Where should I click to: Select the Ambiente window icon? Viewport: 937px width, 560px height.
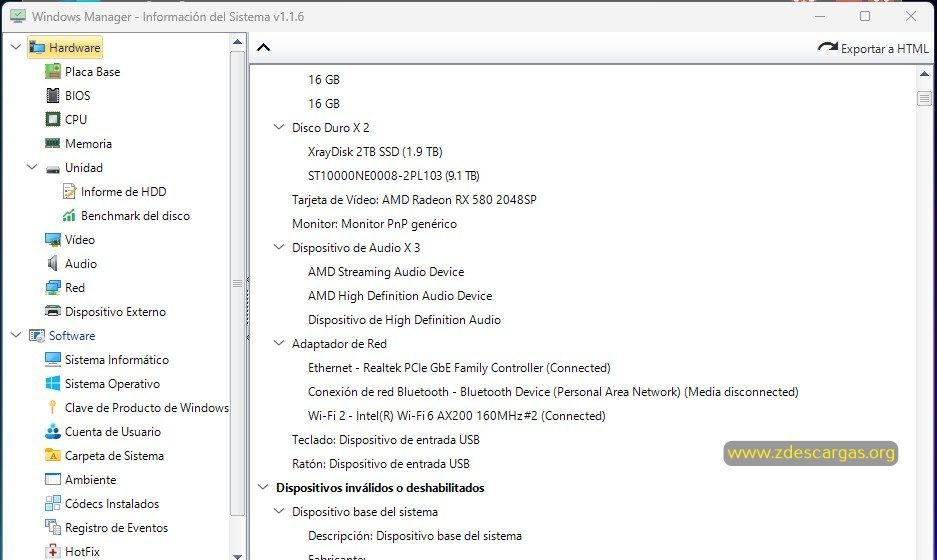(x=53, y=479)
